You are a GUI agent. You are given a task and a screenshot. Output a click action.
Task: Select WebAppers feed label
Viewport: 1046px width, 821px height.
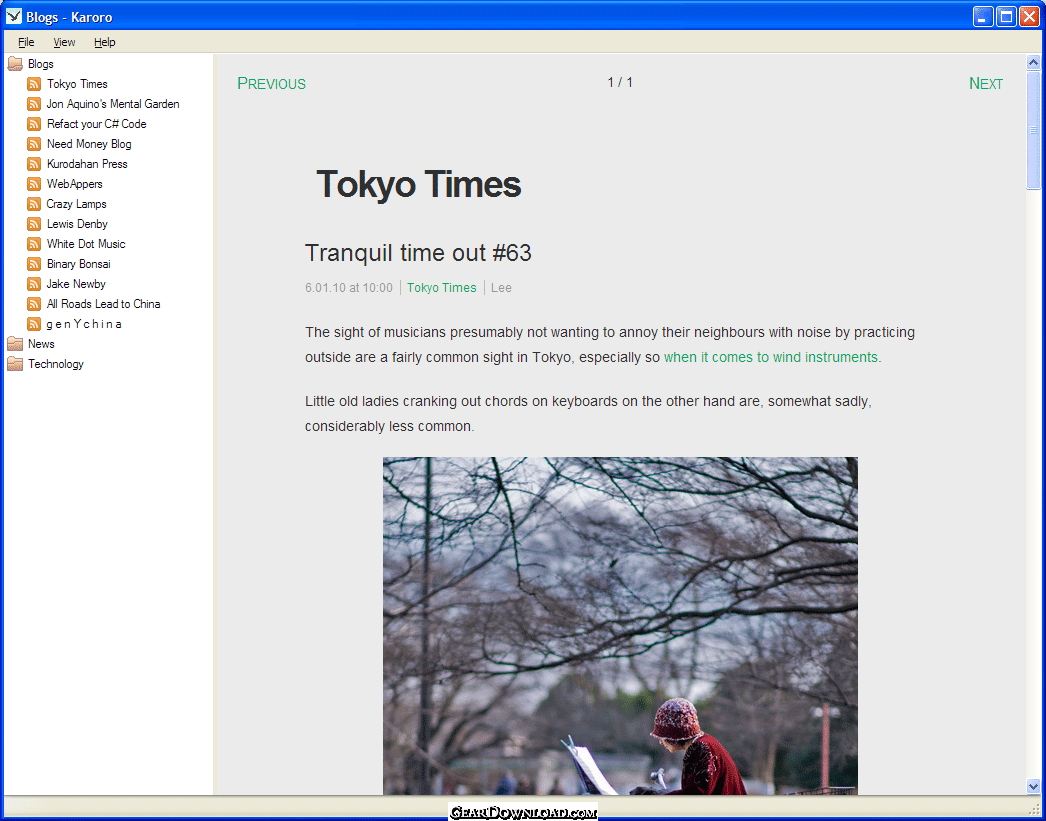75,184
